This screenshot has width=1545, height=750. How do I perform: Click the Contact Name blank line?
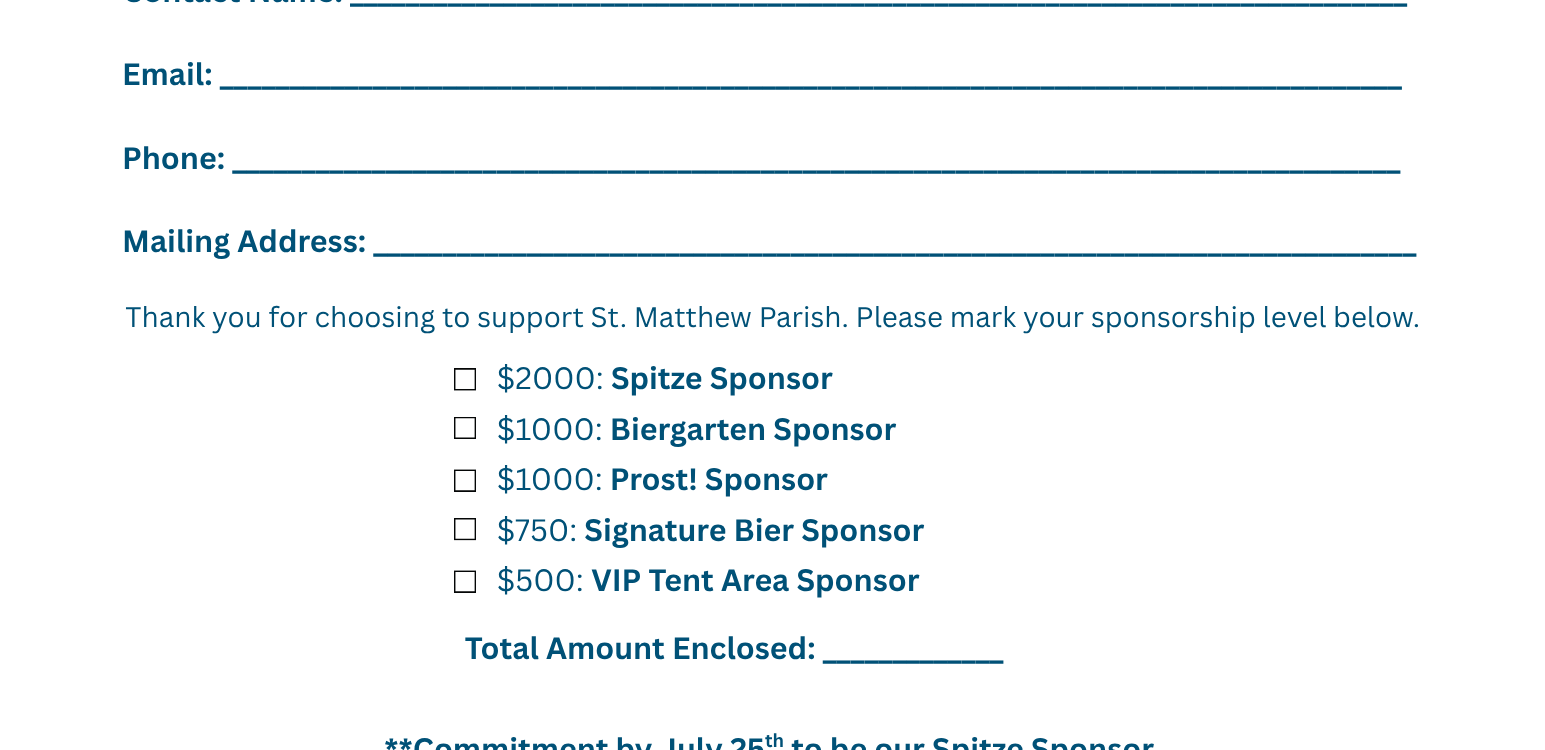[879, 4]
